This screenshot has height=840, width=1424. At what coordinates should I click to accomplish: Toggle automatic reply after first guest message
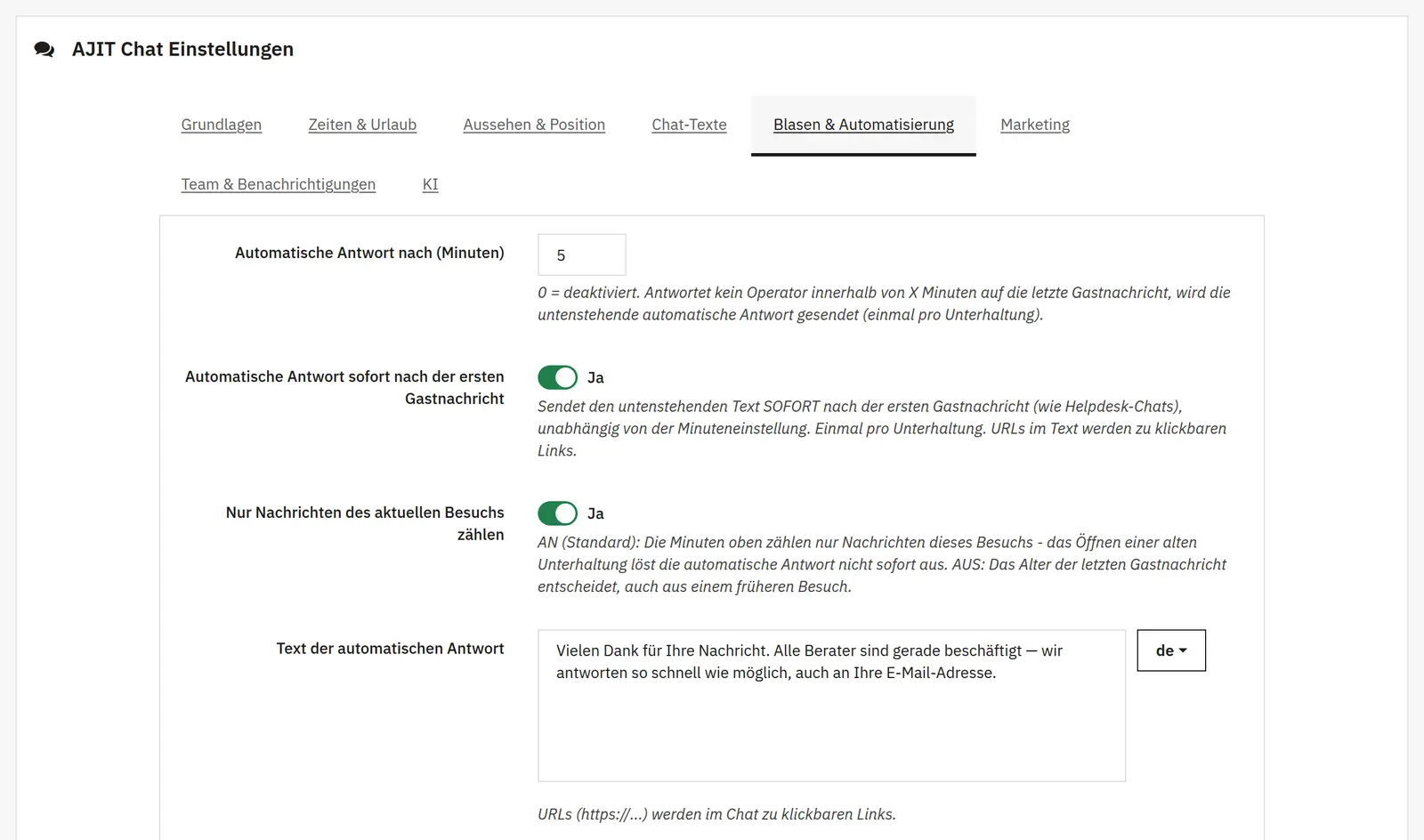(557, 377)
